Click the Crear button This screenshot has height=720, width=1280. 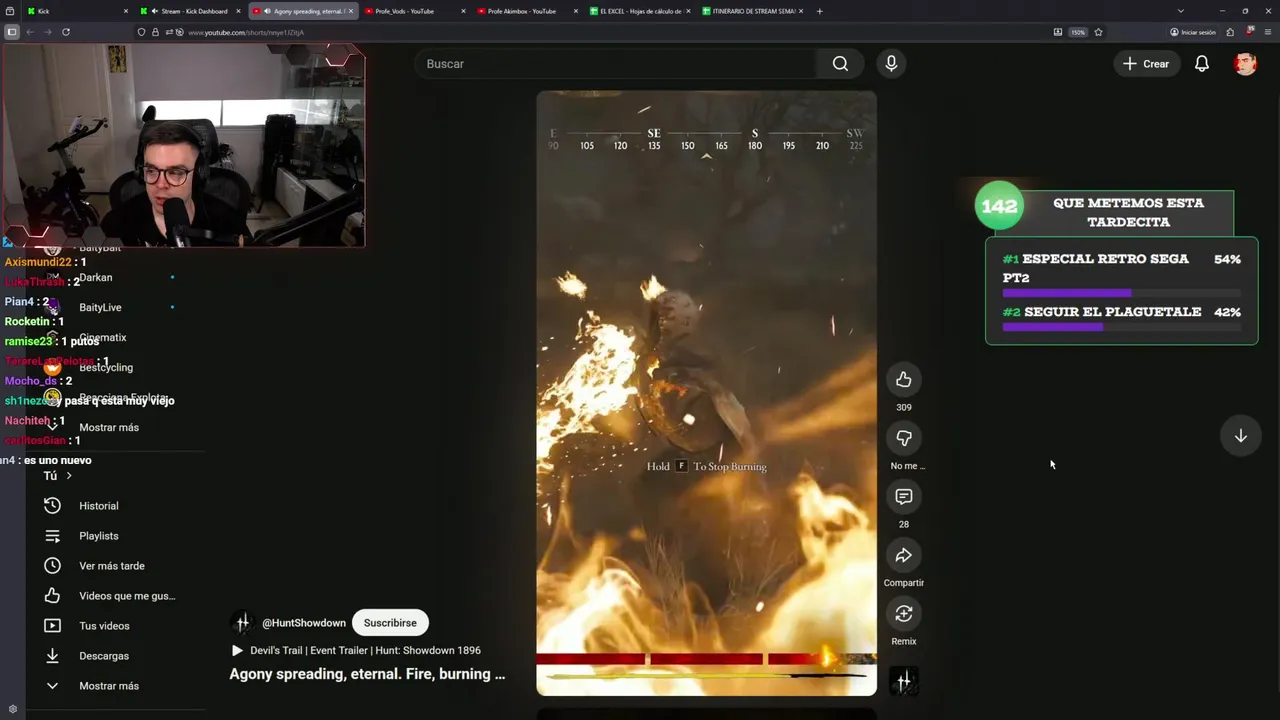point(1146,64)
